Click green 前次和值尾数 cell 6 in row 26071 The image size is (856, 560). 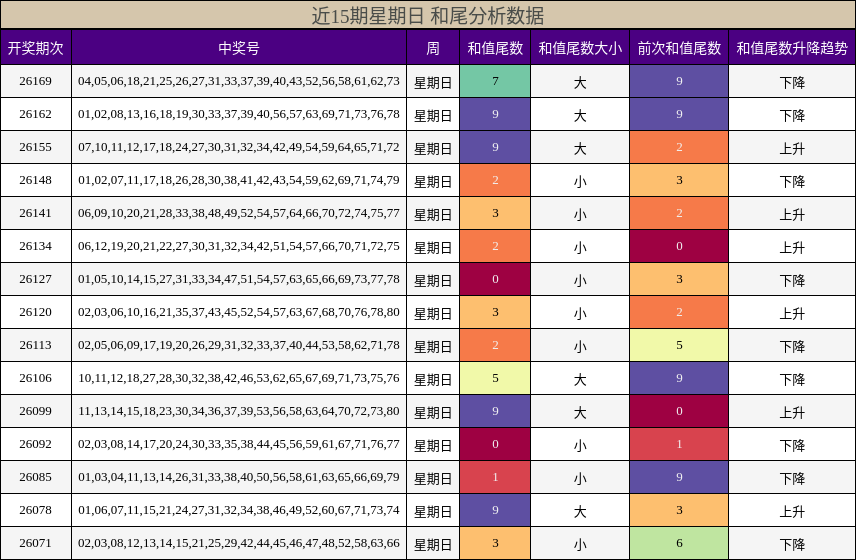point(679,544)
